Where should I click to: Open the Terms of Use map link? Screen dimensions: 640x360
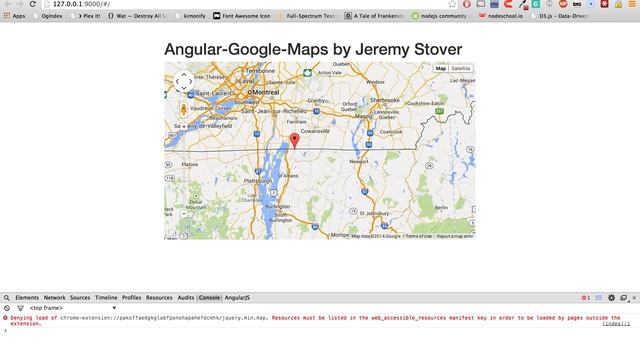coord(418,236)
